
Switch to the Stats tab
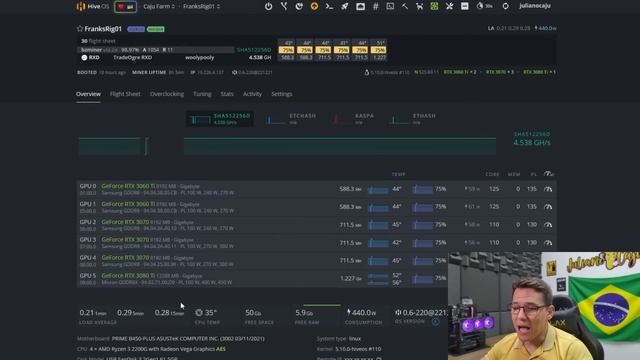[227, 94]
